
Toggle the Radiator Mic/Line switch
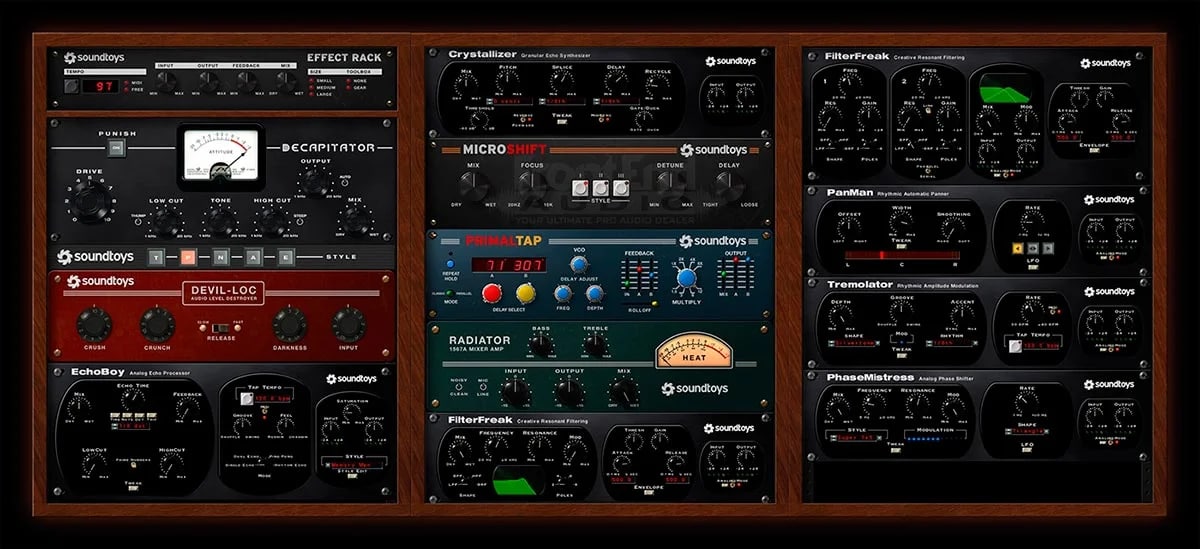483,389
